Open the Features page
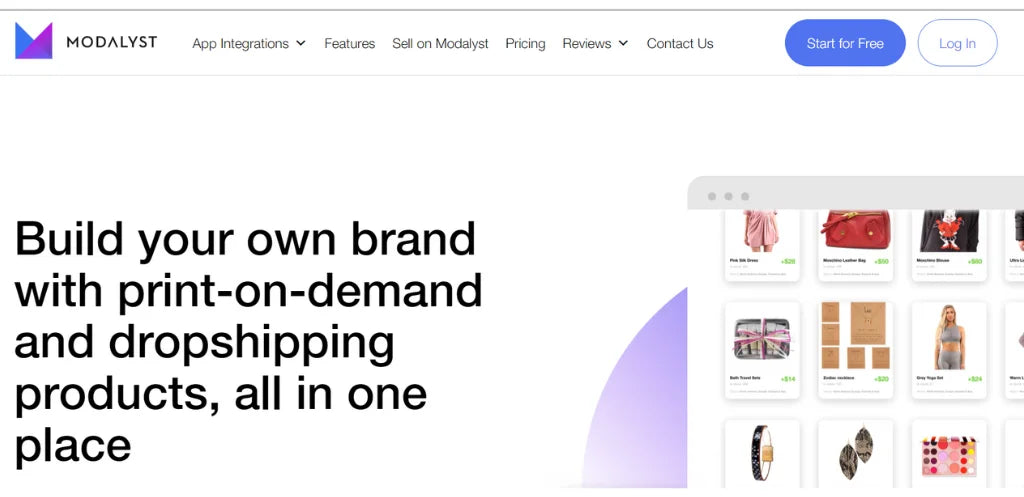 (x=350, y=44)
